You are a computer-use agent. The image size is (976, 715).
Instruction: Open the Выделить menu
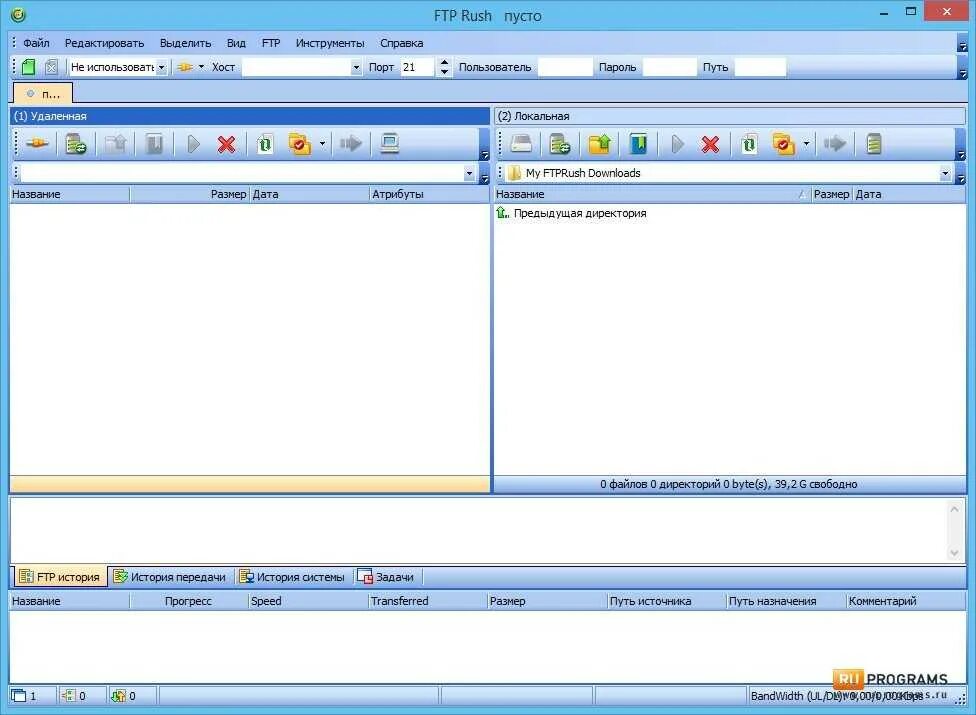click(x=185, y=43)
